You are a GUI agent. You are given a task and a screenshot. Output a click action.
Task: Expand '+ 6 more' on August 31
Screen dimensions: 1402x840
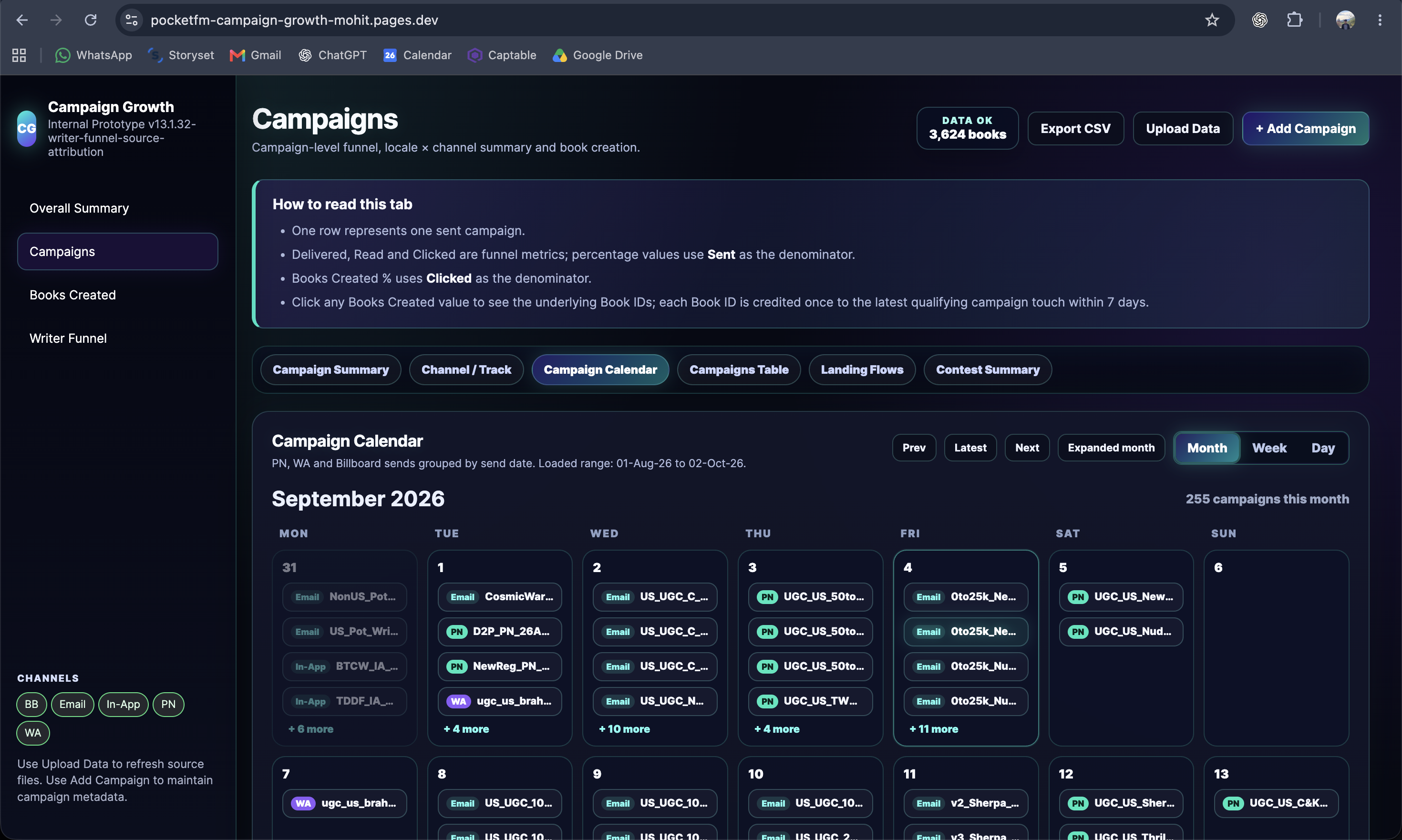coord(311,729)
